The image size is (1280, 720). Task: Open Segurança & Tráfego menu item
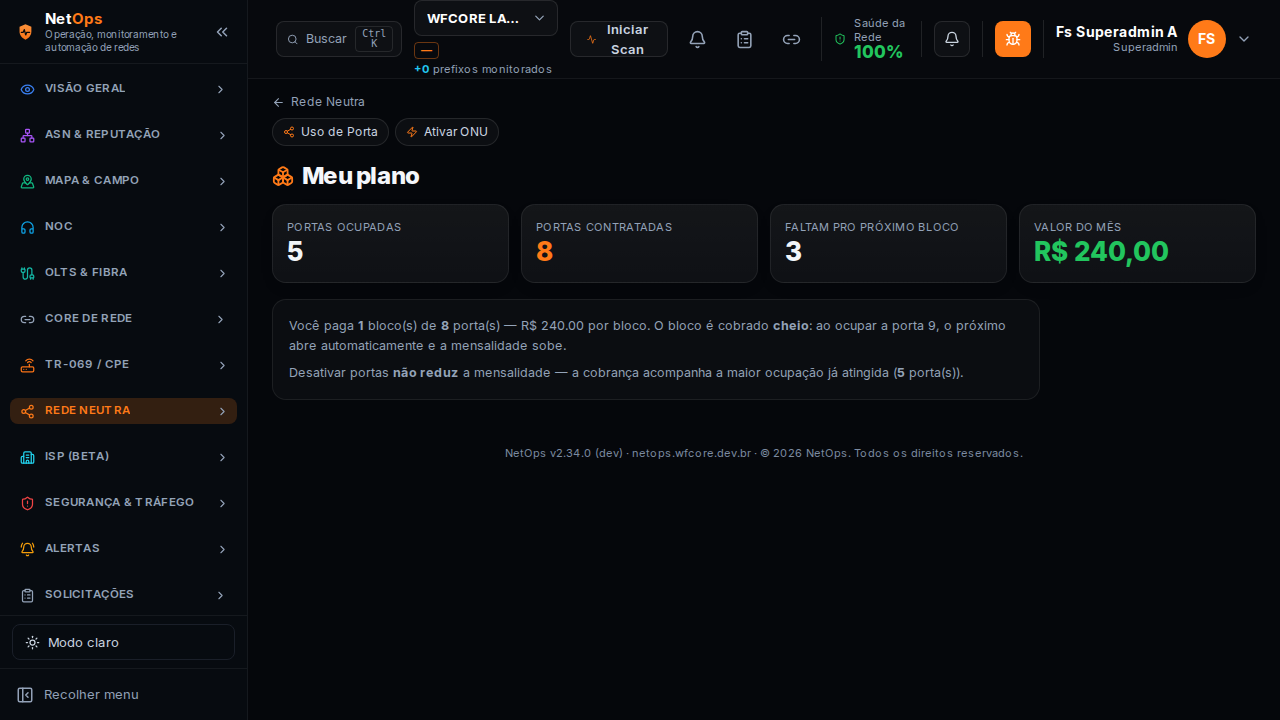(123, 503)
